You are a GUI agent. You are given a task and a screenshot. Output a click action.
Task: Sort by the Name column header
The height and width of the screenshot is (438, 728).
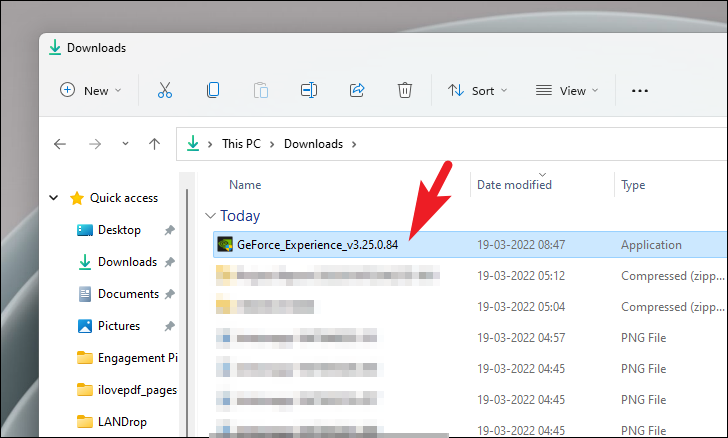pos(245,185)
